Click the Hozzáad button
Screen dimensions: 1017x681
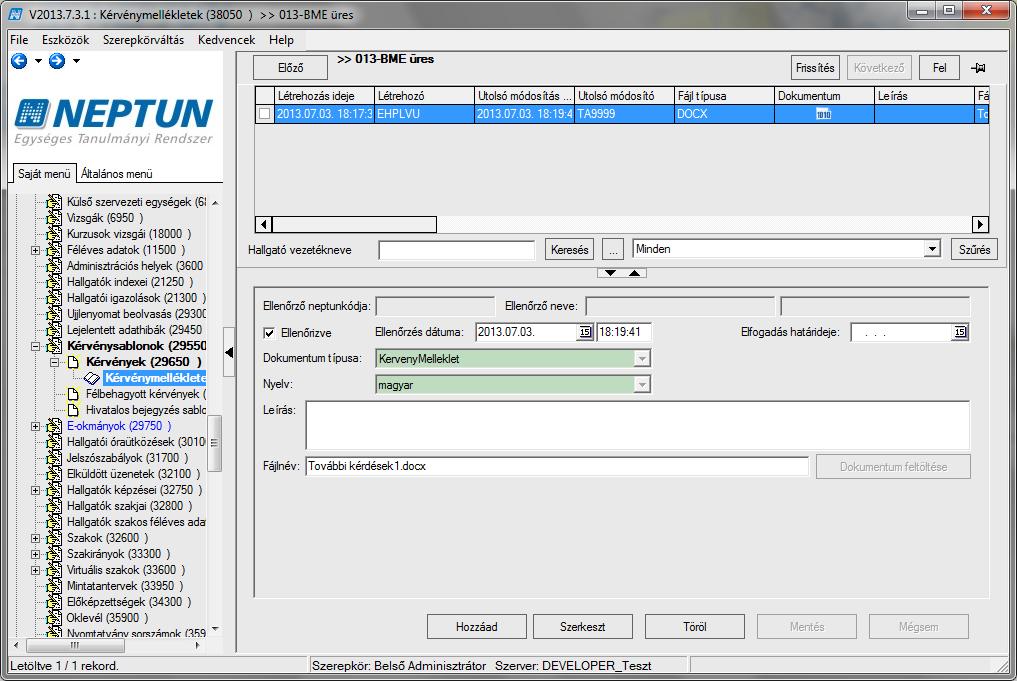[477, 627]
